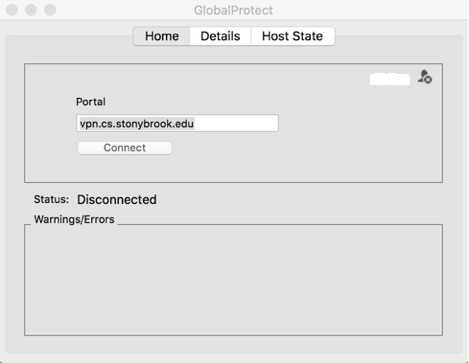The image size is (469, 363).
Task: Minimize the GlobalProtect window
Action: click(x=31, y=10)
